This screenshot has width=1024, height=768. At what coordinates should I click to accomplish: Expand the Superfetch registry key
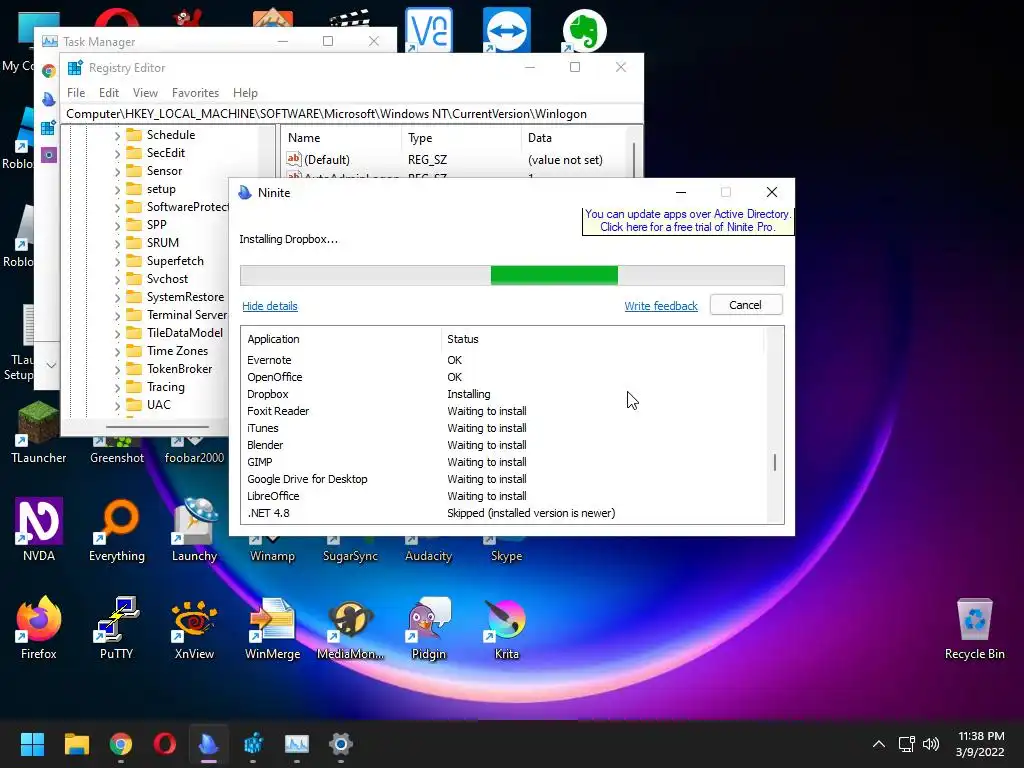(118, 261)
